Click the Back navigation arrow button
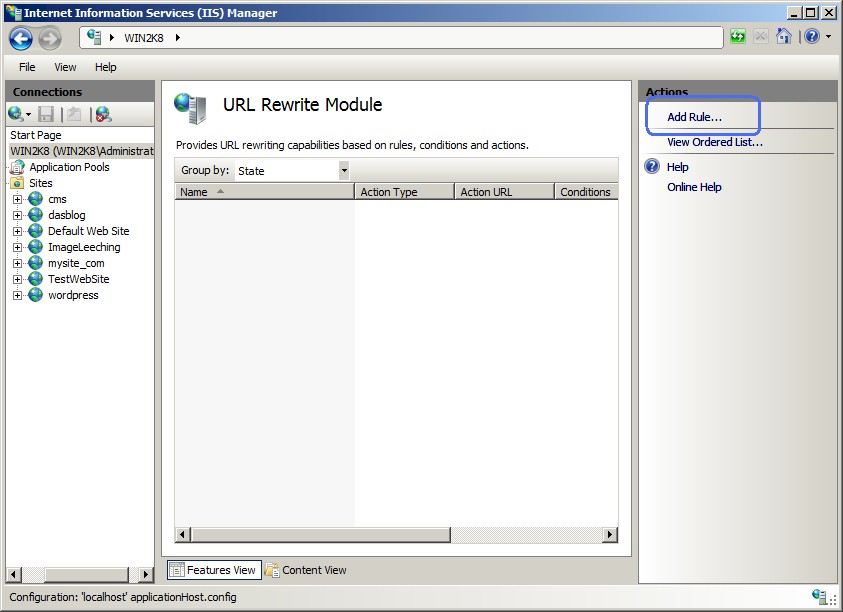This screenshot has width=843, height=612. 21,38
